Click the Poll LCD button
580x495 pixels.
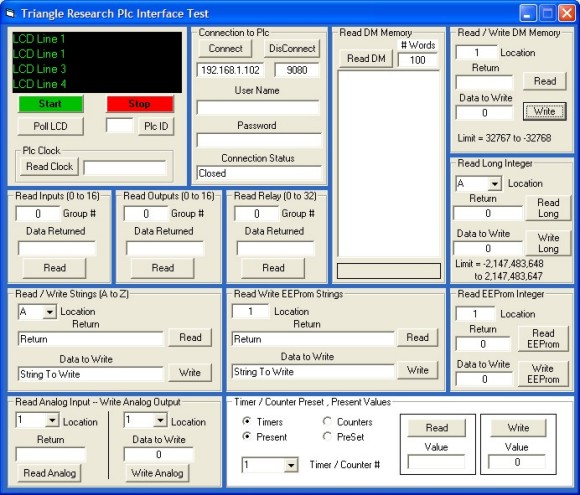pos(50,127)
